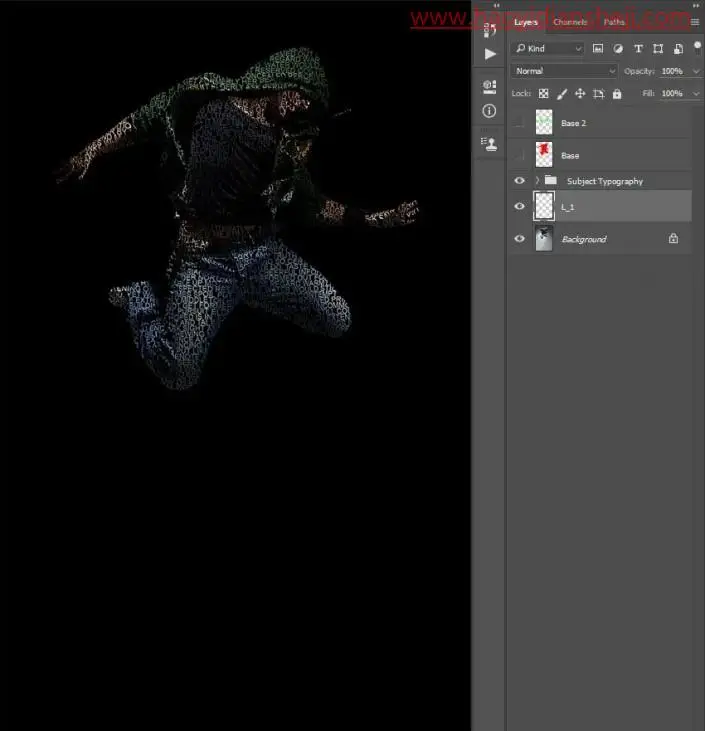Hide the L_1 layer
The width and height of the screenshot is (705, 731).
(519, 206)
